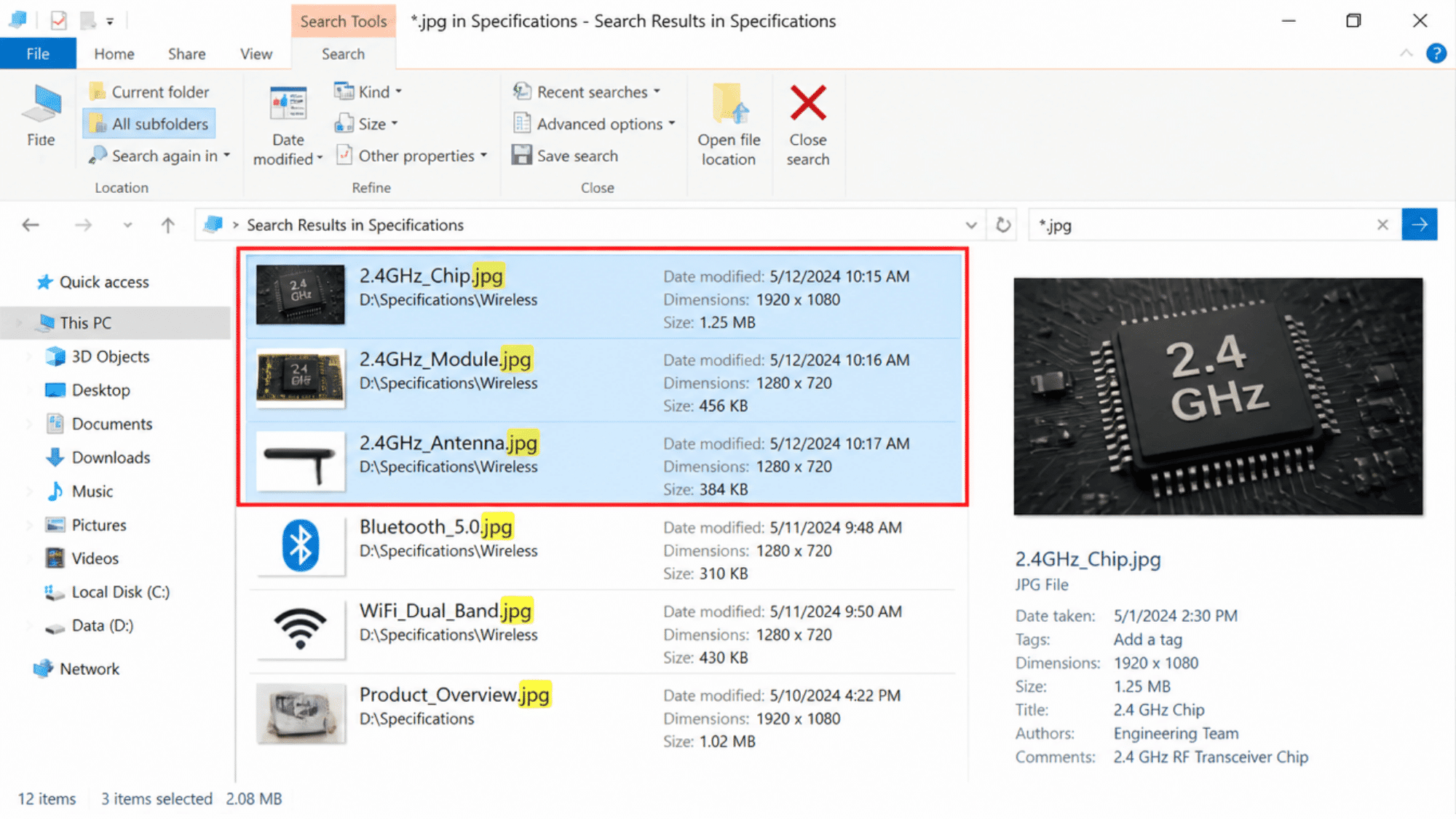Image resolution: width=1456 pixels, height=819 pixels.
Task: Select the 2.4GHz_Module.jpg thumbnail
Action: pos(300,377)
